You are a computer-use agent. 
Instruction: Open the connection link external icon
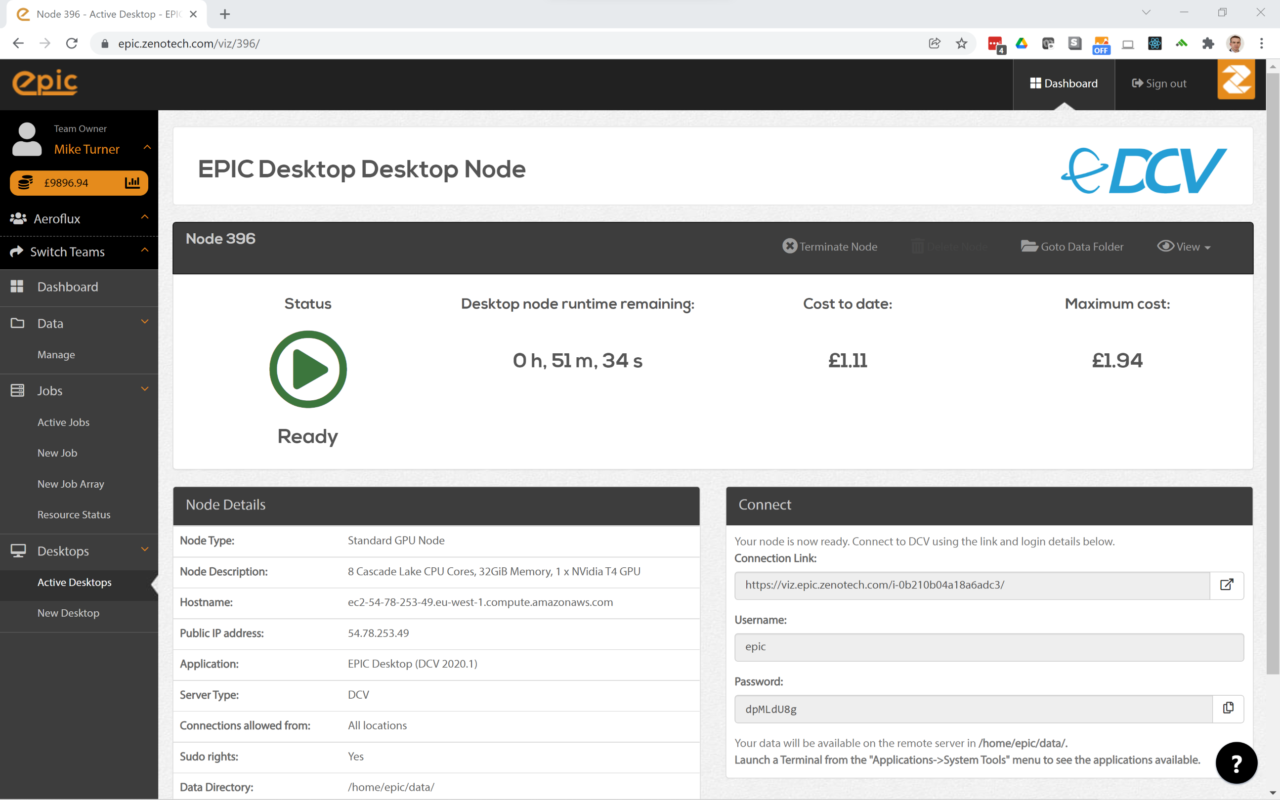(x=1227, y=585)
